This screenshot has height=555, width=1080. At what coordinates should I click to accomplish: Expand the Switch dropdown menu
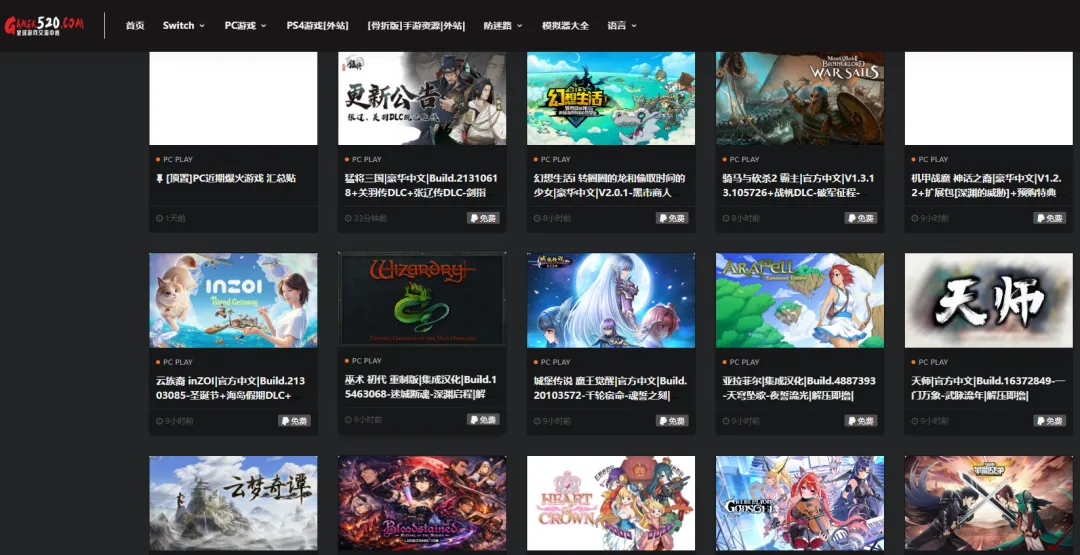(x=183, y=25)
